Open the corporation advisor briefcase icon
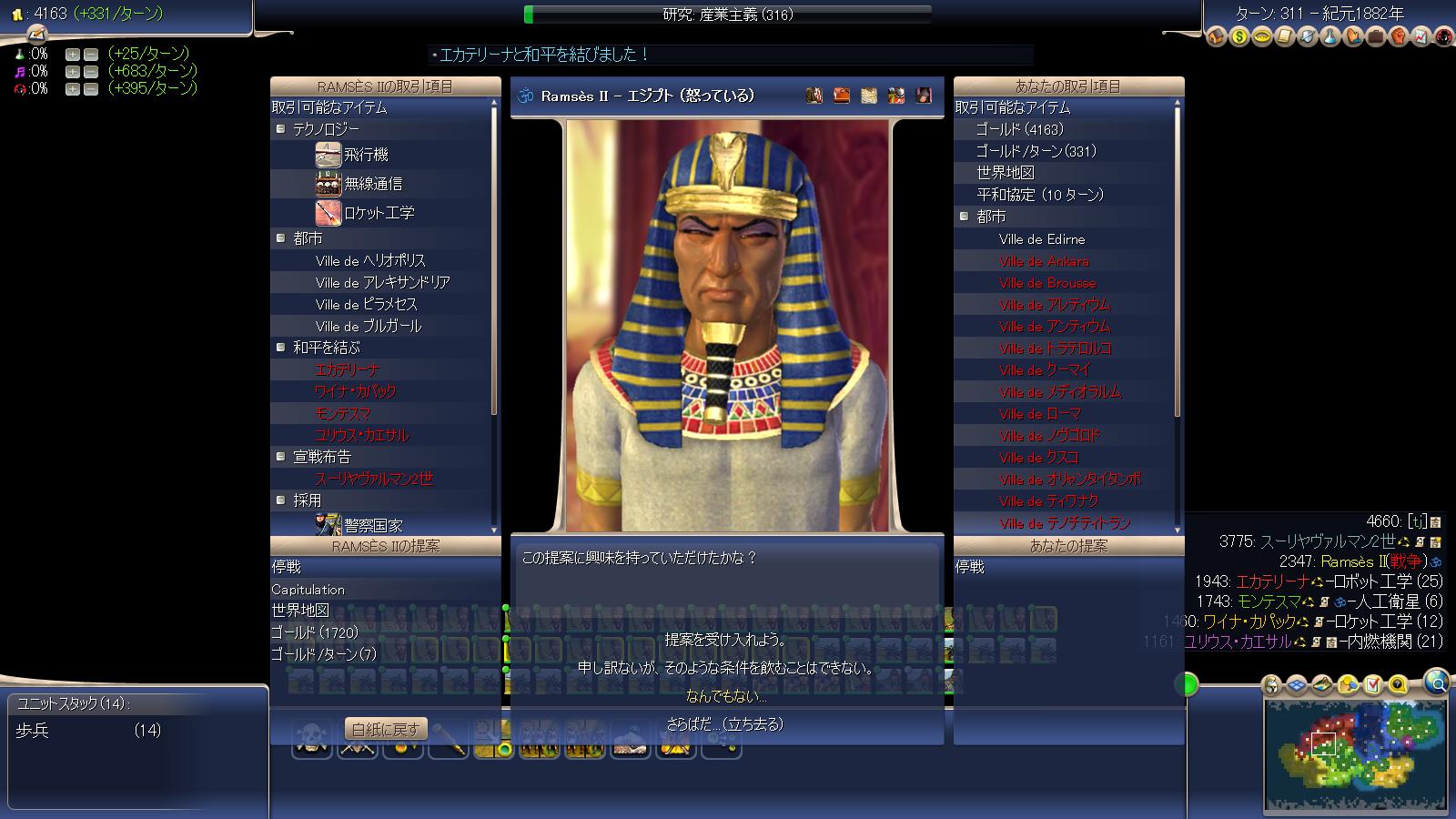The height and width of the screenshot is (819, 1456). point(1376,37)
